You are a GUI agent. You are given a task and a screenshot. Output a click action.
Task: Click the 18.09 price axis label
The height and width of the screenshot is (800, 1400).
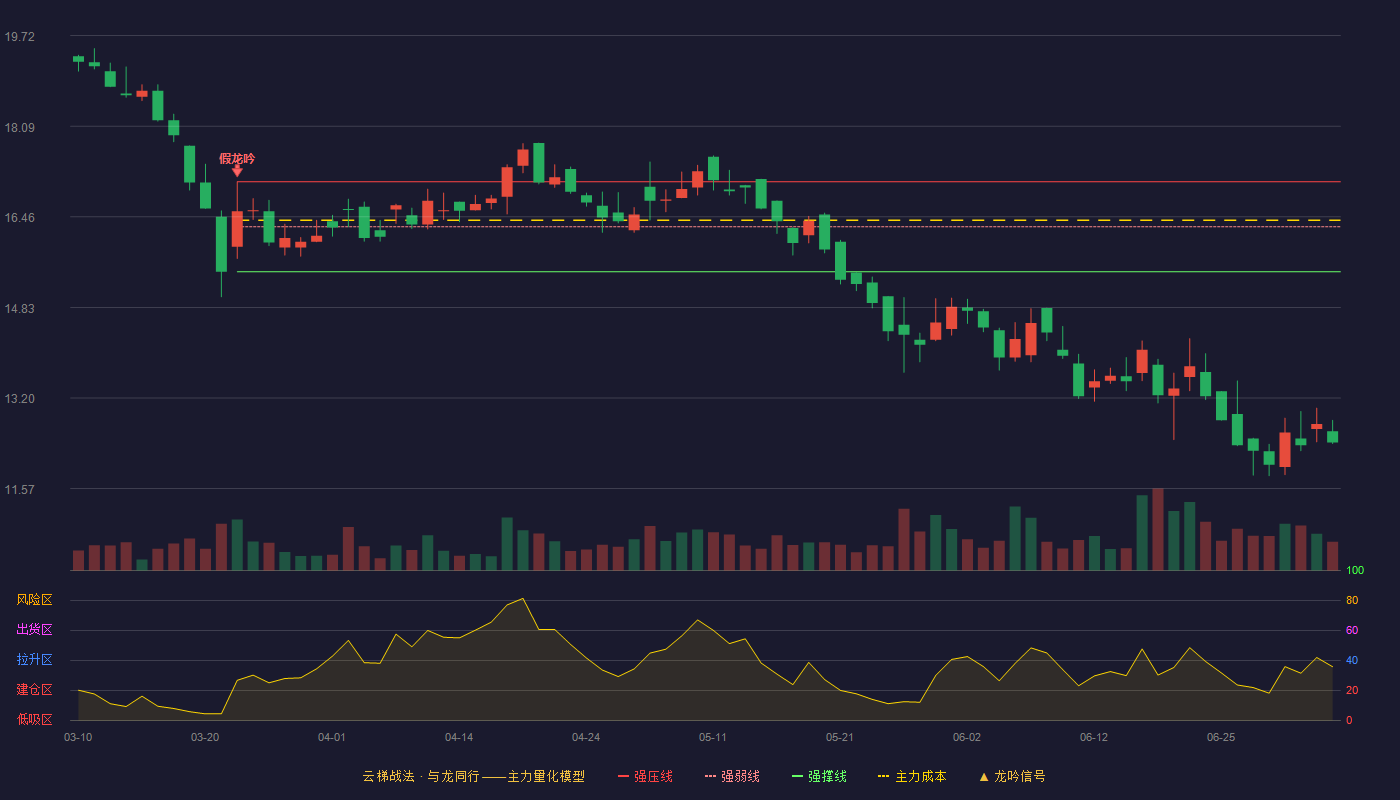pyautogui.click(x=19, y=127)
